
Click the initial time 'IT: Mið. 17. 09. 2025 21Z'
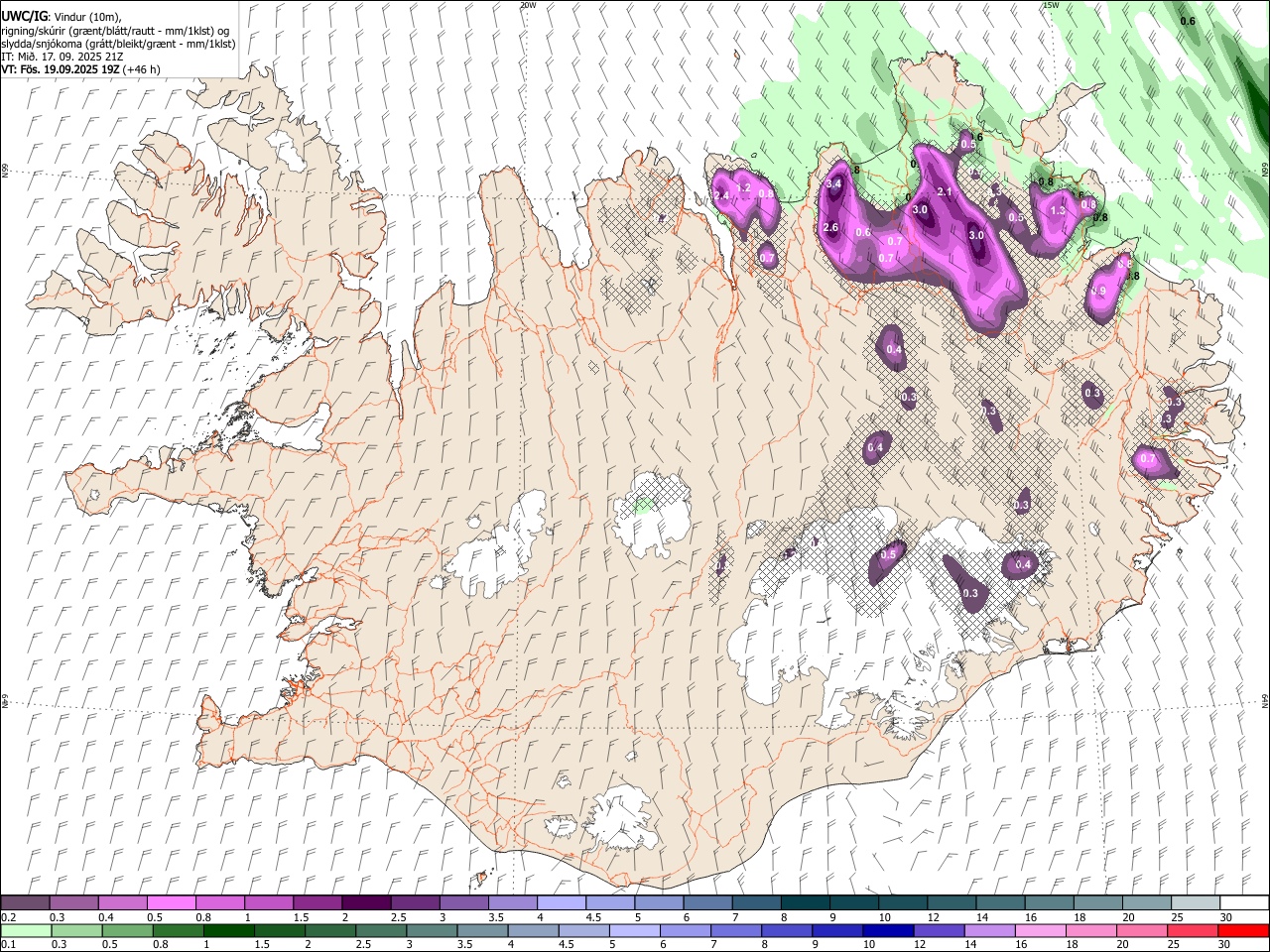tap(63, 57)
